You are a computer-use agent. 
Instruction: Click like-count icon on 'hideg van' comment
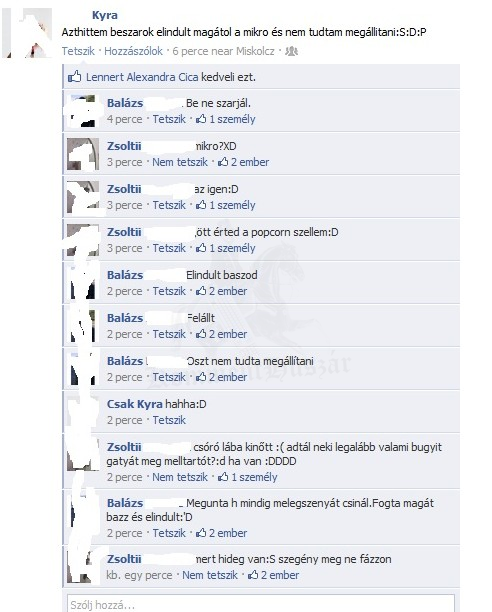point(253,575)
